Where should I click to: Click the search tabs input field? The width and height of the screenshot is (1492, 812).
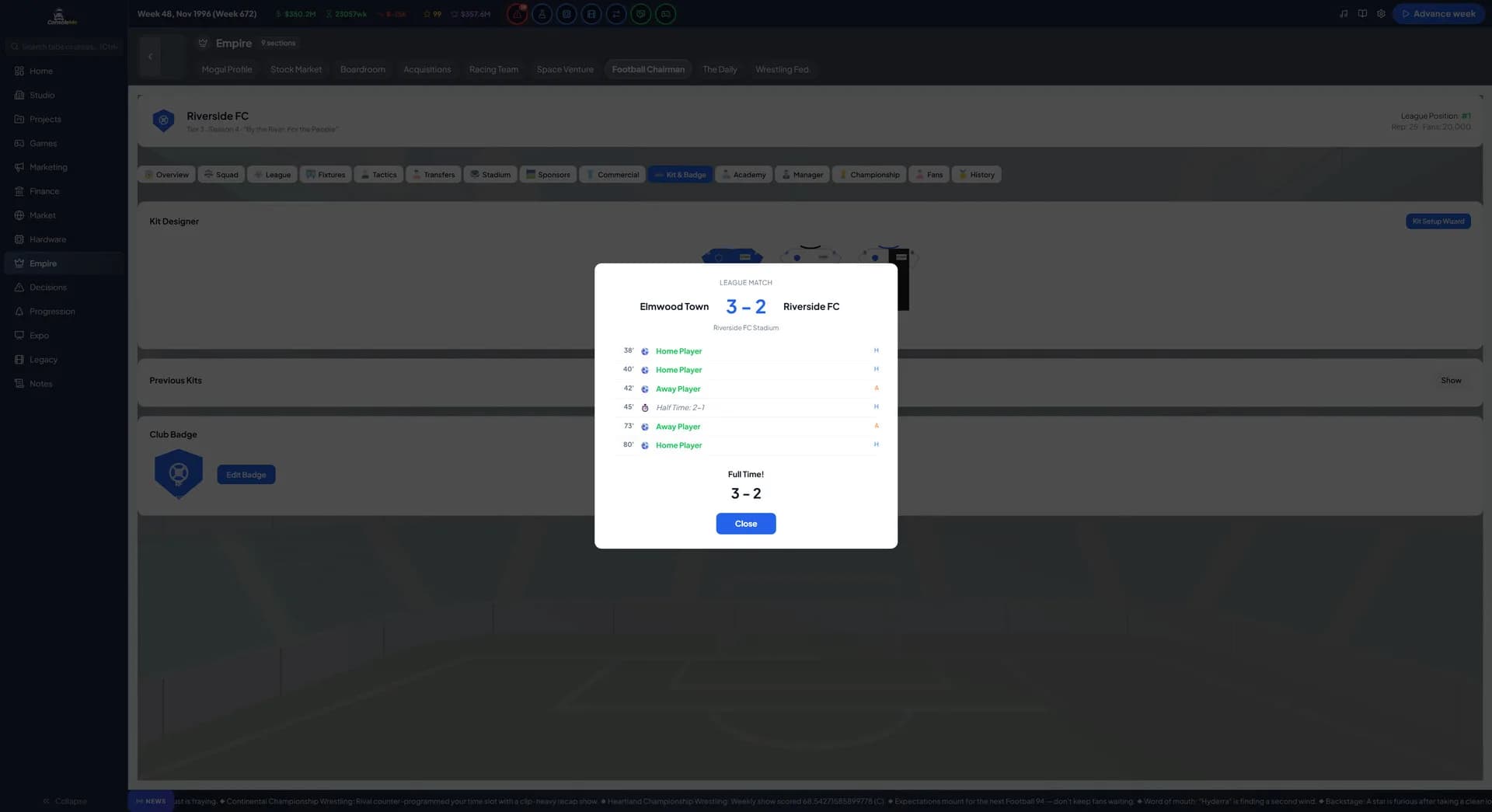pos(64,47)
